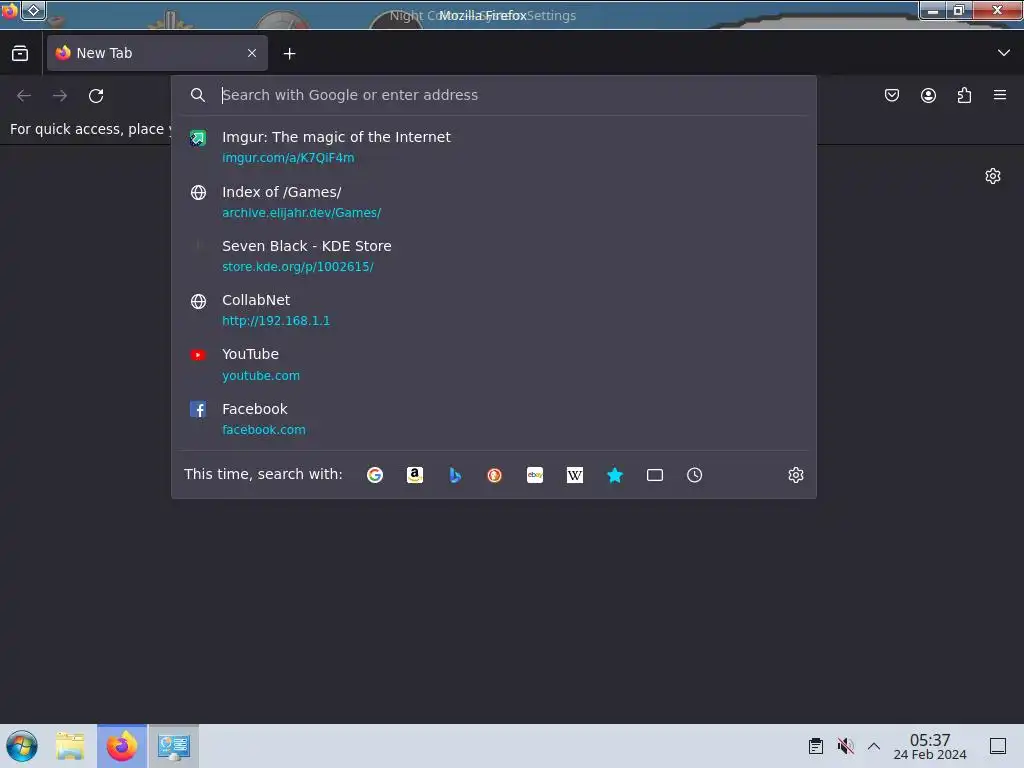Select the New Tab tab

point(157,53)
